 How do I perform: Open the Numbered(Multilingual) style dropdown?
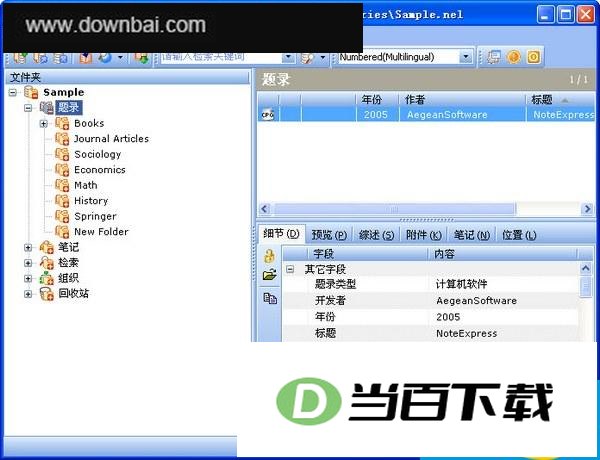pos(466,57)
